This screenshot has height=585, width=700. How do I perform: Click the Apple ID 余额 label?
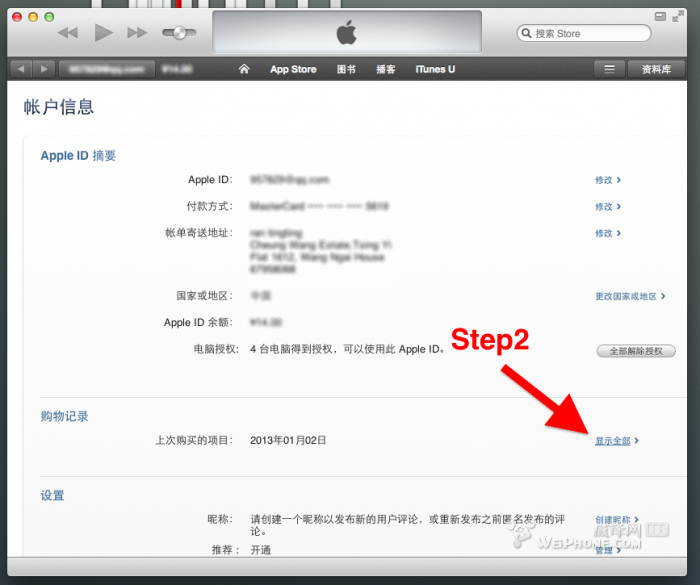[x=198, y=322]
